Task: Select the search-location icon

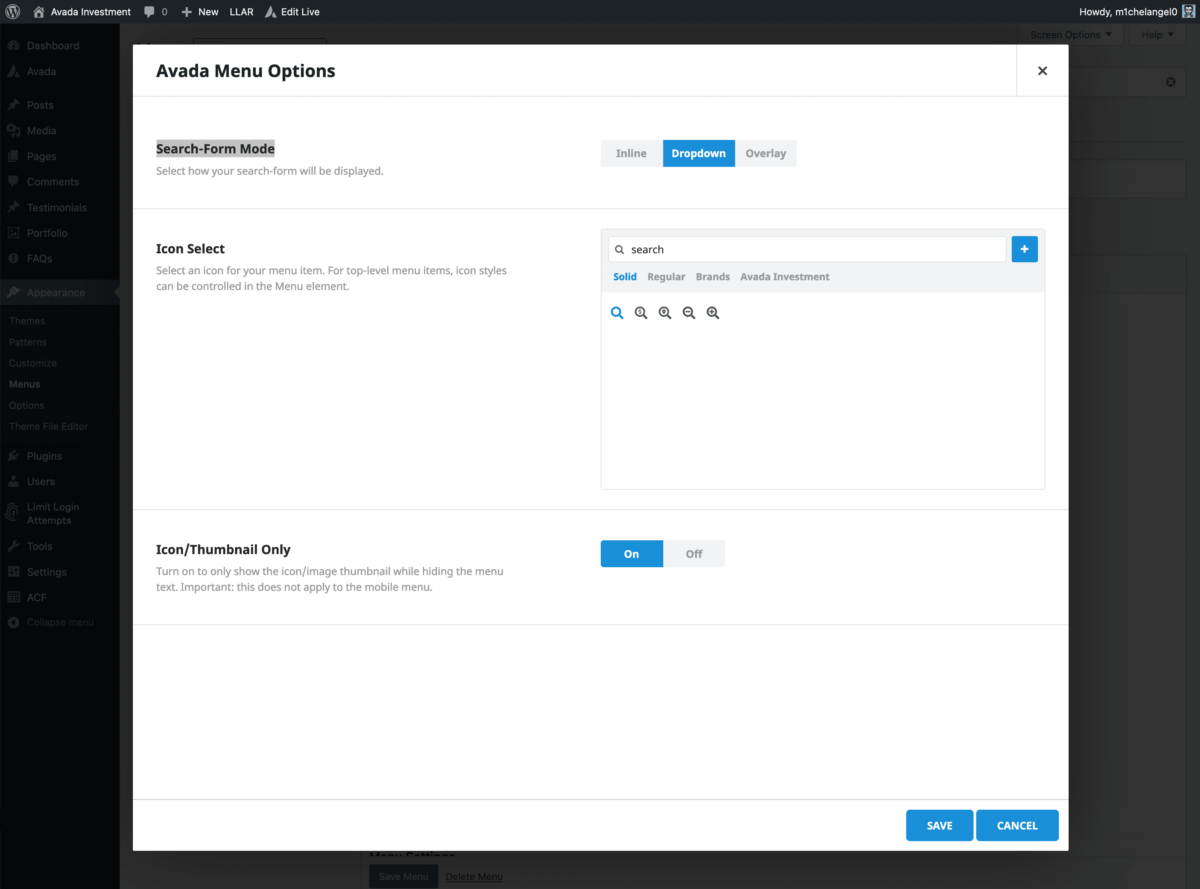Action: (665, 312)
